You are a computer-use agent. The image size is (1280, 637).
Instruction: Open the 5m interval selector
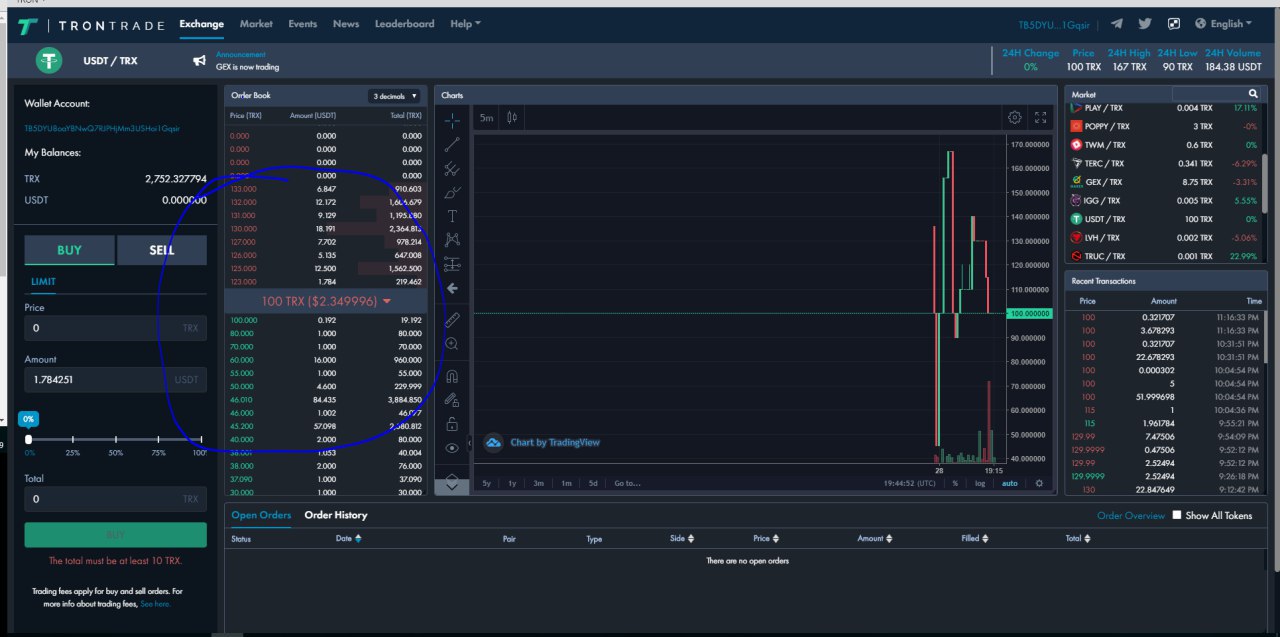[x=487, y=117]
